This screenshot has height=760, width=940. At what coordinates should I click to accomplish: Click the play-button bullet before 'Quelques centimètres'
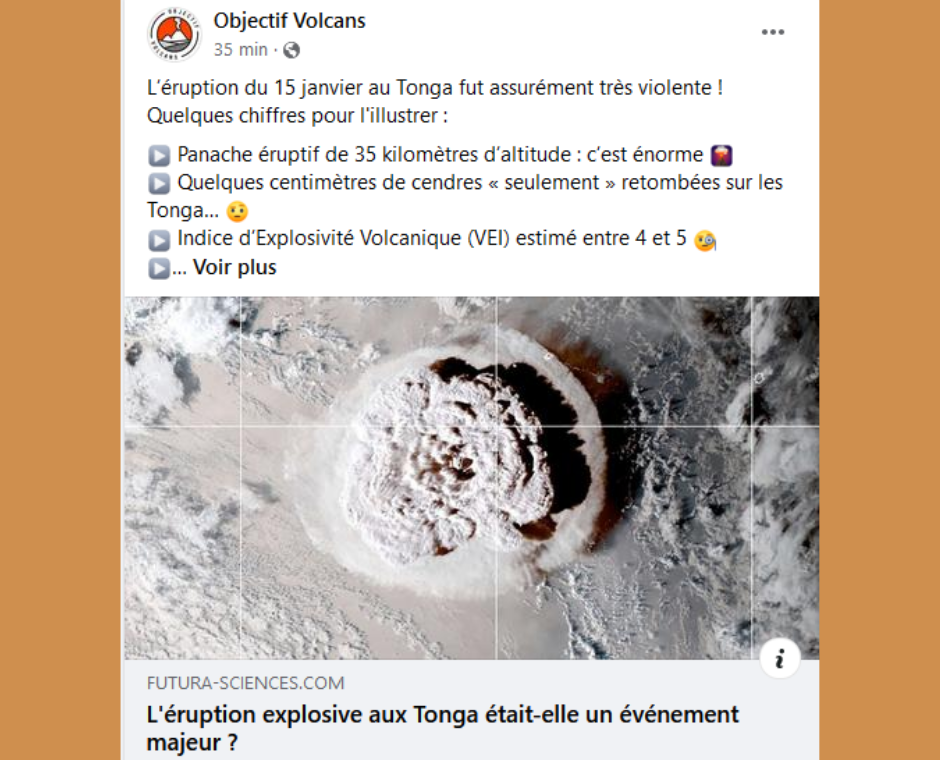click(x=159, y=183)
